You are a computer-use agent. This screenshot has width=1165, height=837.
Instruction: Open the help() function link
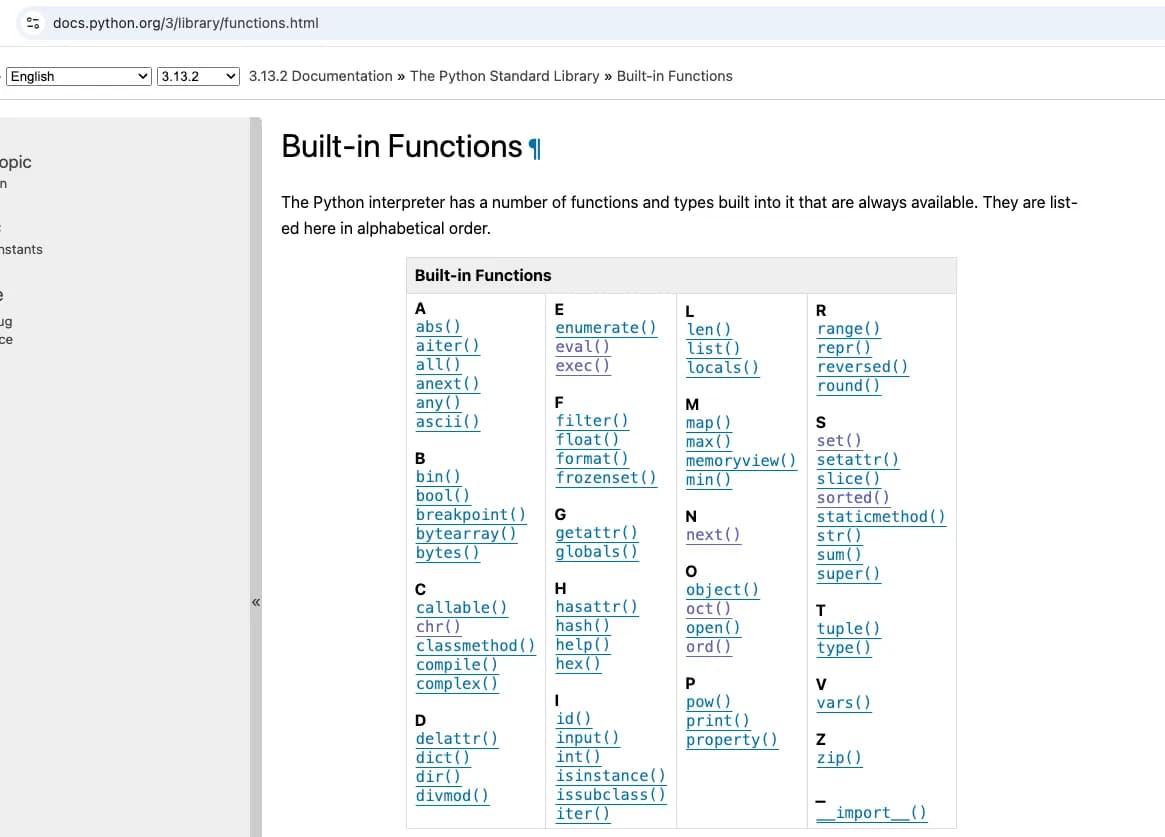tap(582, 645)
